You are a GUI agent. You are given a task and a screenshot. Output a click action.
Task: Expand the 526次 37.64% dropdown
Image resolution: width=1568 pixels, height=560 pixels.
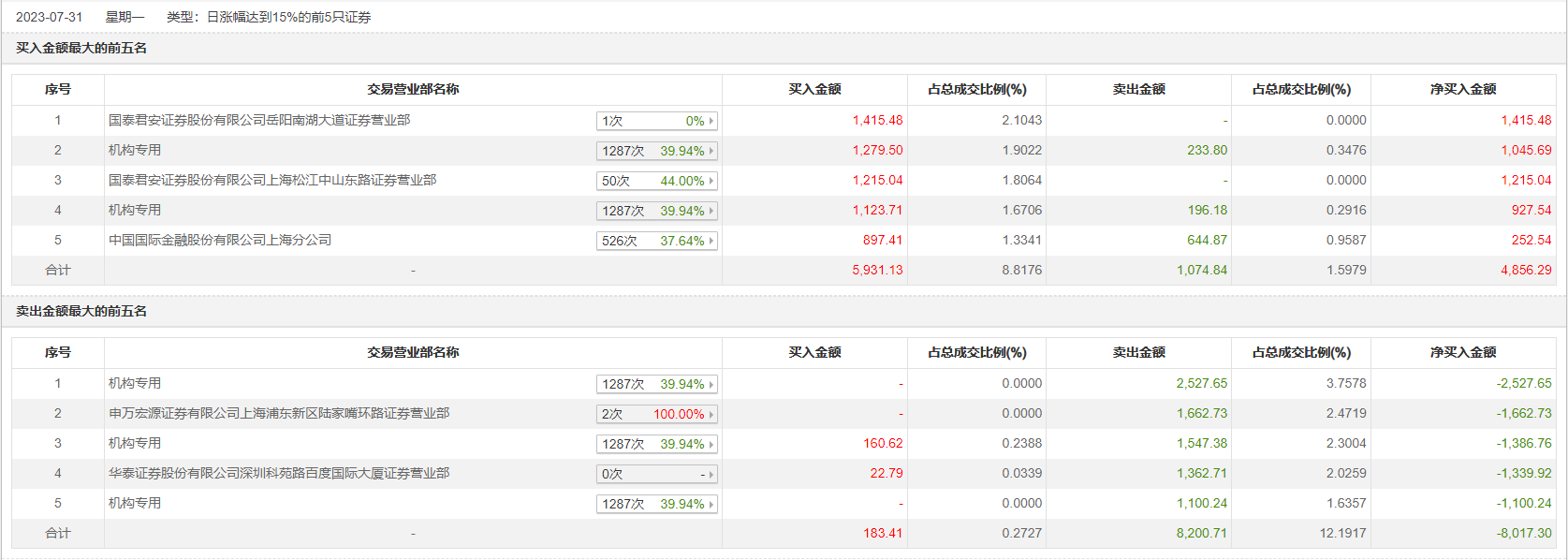[711, 241]
